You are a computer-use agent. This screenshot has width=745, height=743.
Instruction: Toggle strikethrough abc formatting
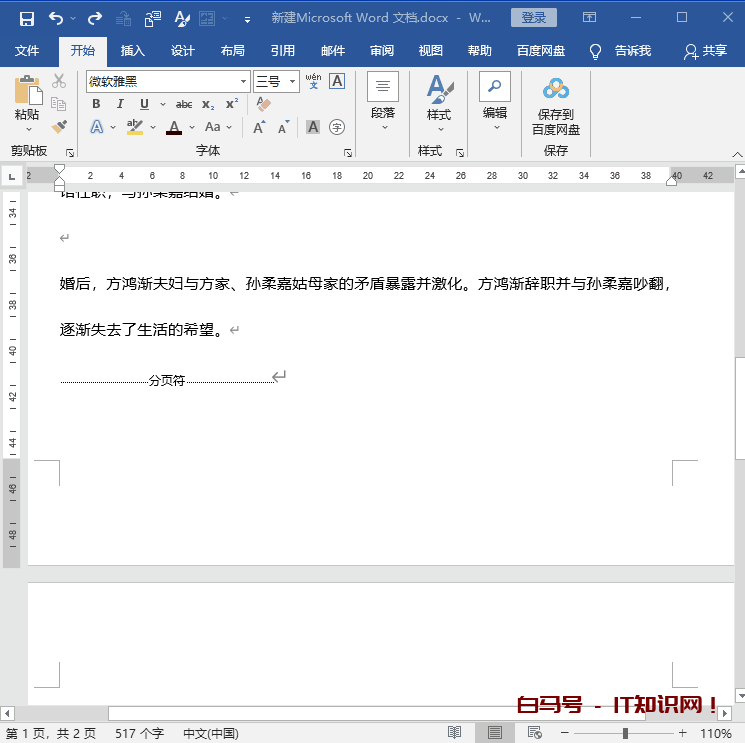pos(184,104)
